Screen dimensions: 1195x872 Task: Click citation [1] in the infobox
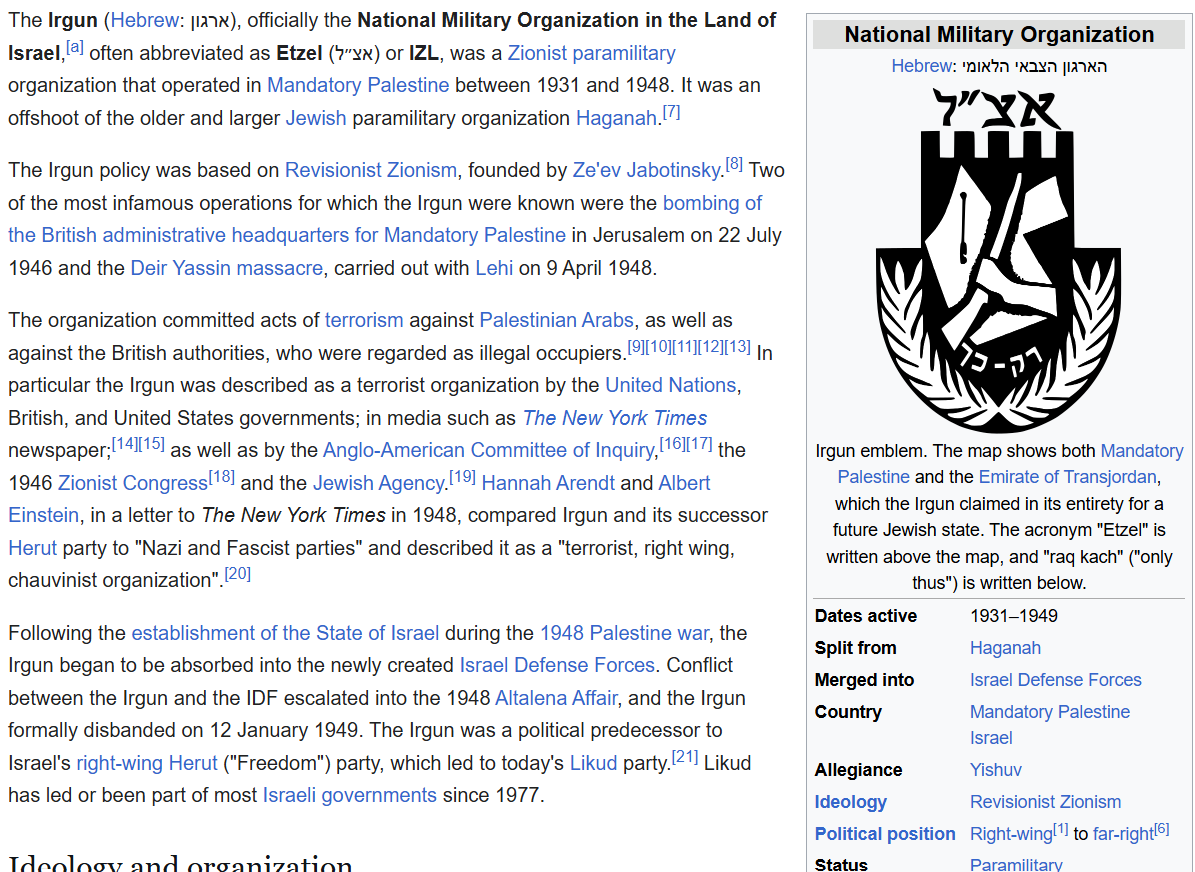click(x=1060, y=829)
